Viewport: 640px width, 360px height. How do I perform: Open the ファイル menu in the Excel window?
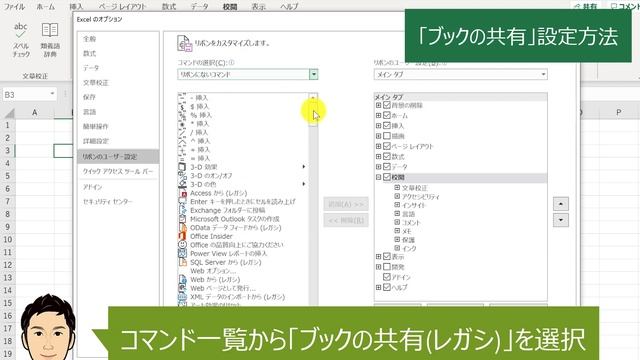[14, 7]
